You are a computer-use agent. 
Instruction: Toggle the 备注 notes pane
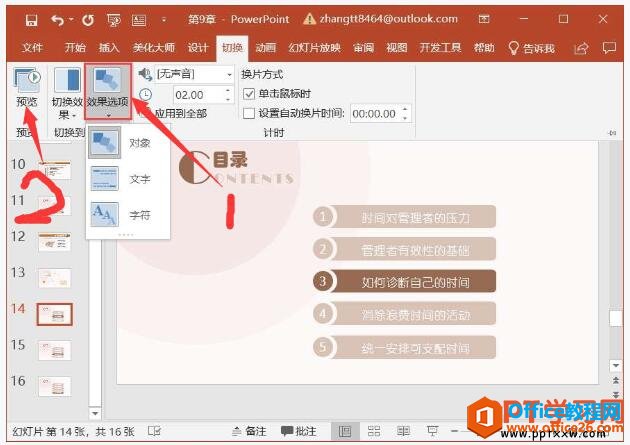click(x=249, y=431)
